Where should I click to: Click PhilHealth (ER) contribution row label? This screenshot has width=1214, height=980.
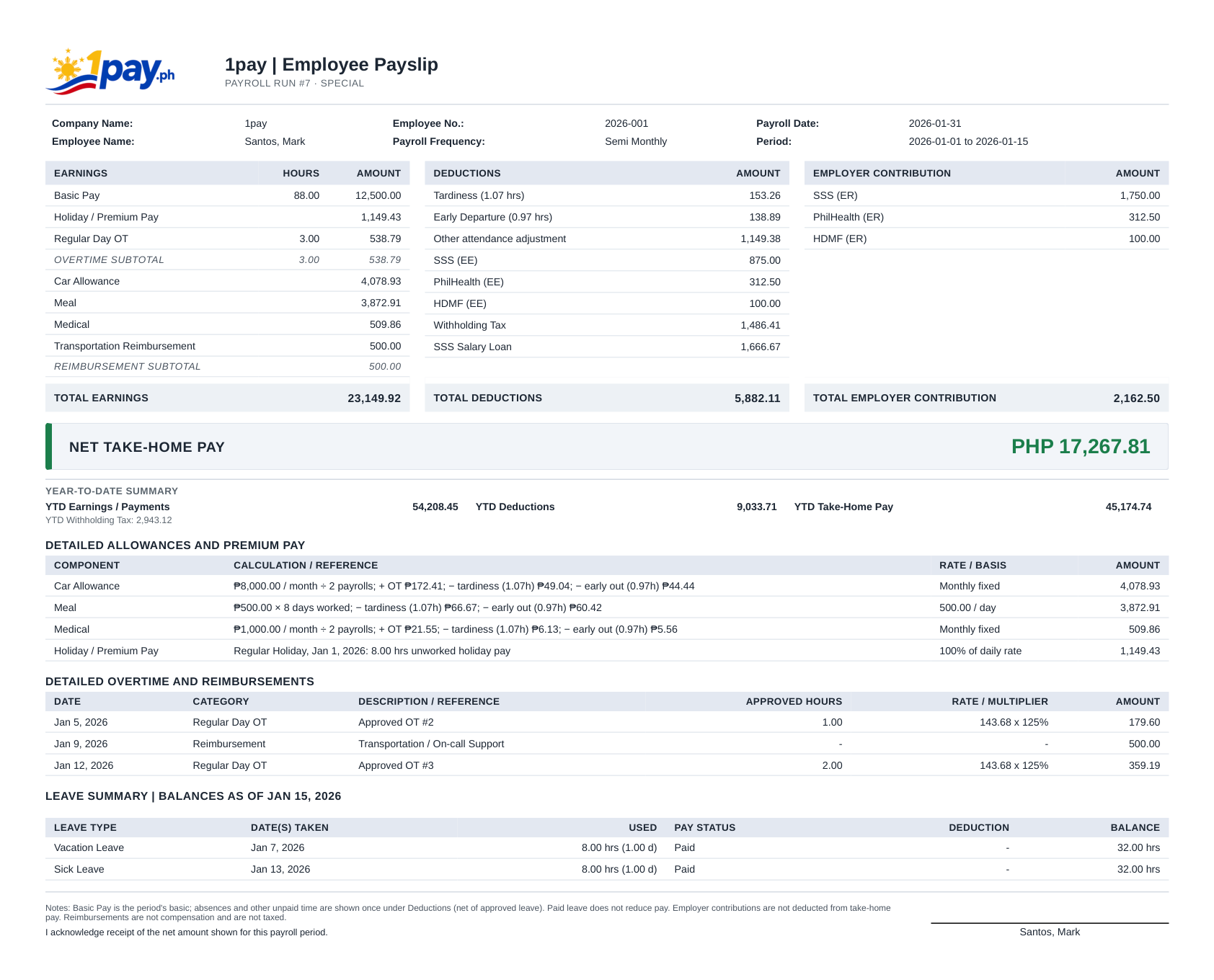pos(848,217)
